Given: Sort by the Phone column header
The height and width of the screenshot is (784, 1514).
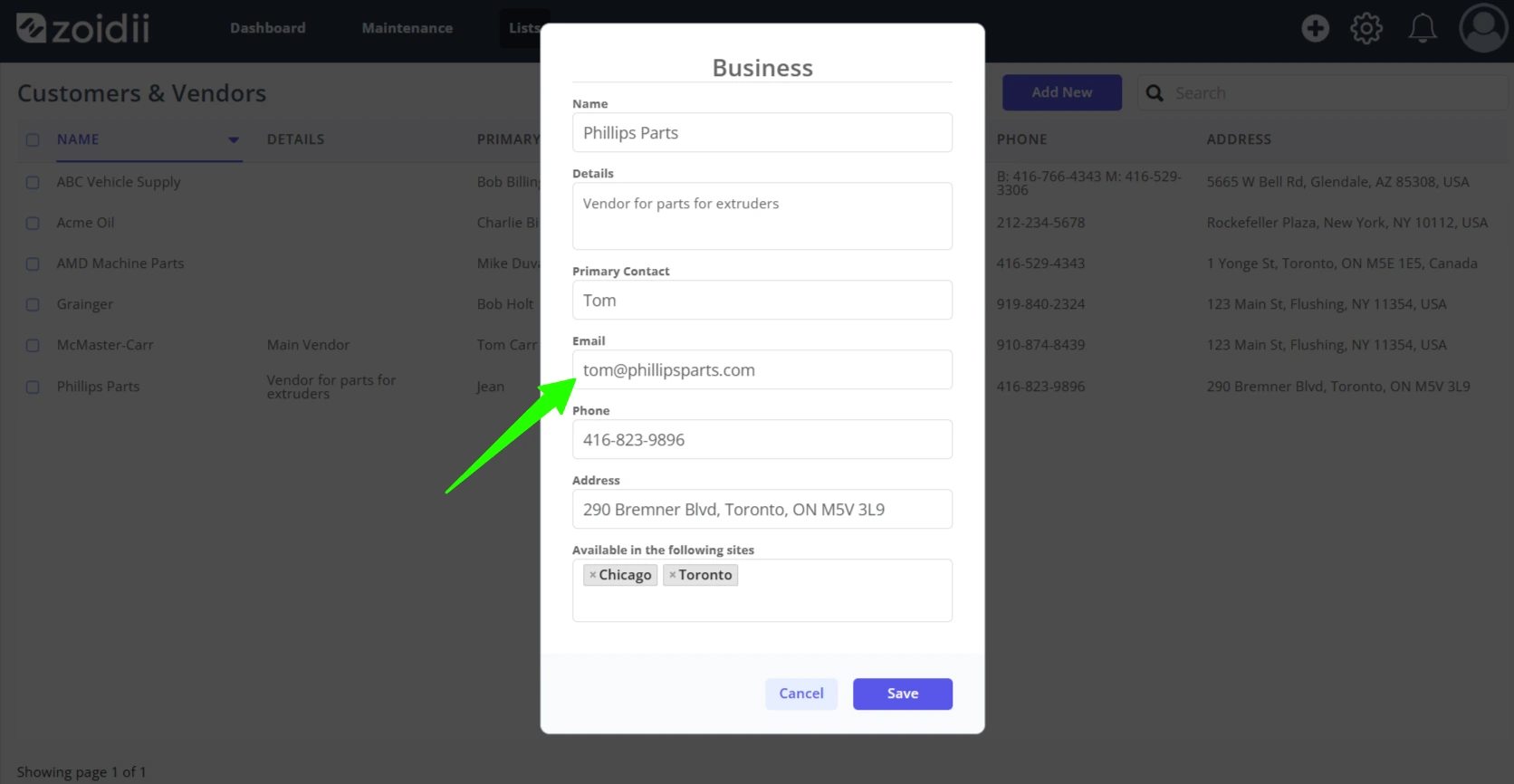Looking at the screenshot, I should (x=1021, y=139).
